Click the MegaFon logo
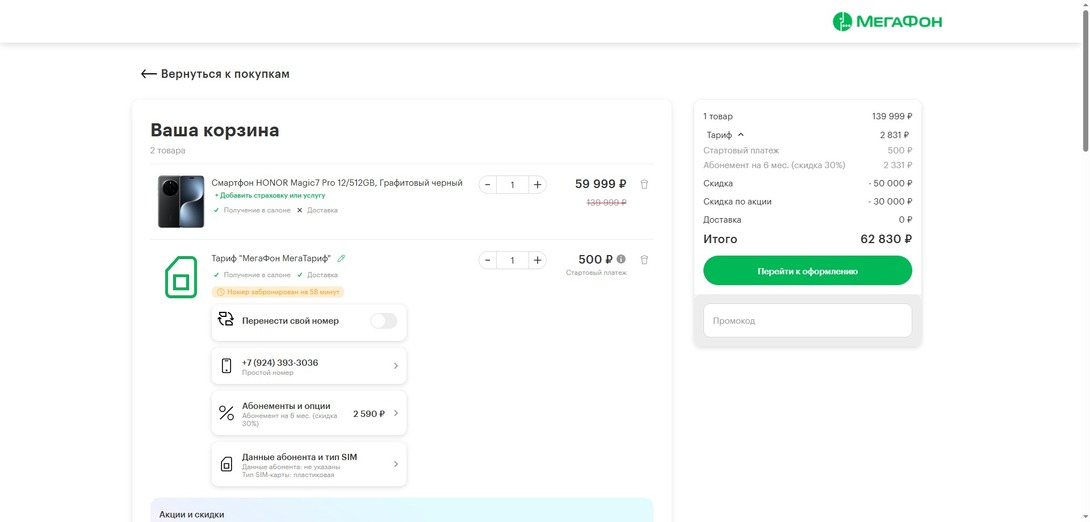This screenshot has height=522, width=1090. [887, 22]
